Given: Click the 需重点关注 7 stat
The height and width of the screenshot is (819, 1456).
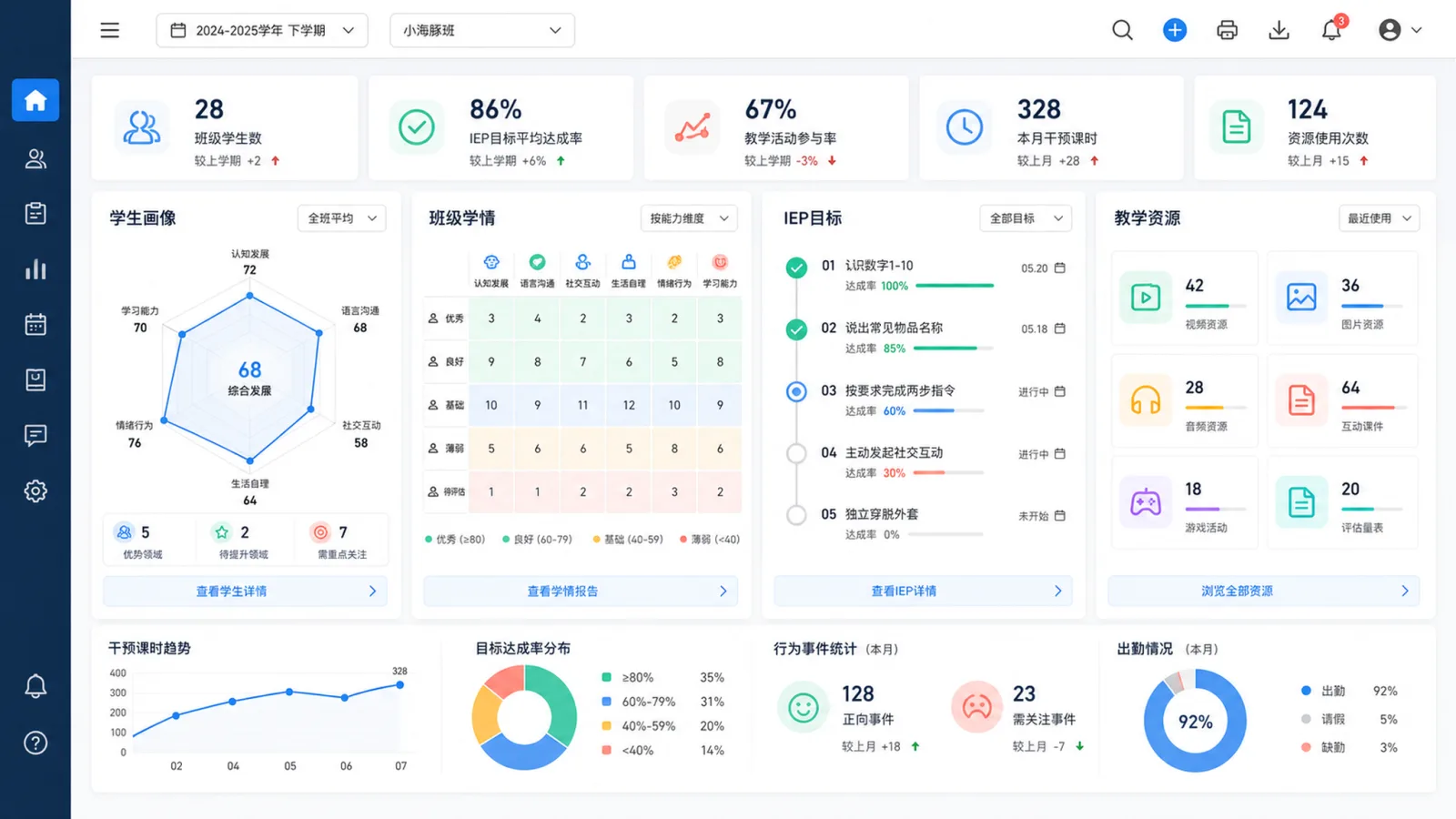Looking at the screenshot, I should pos(341,541).
